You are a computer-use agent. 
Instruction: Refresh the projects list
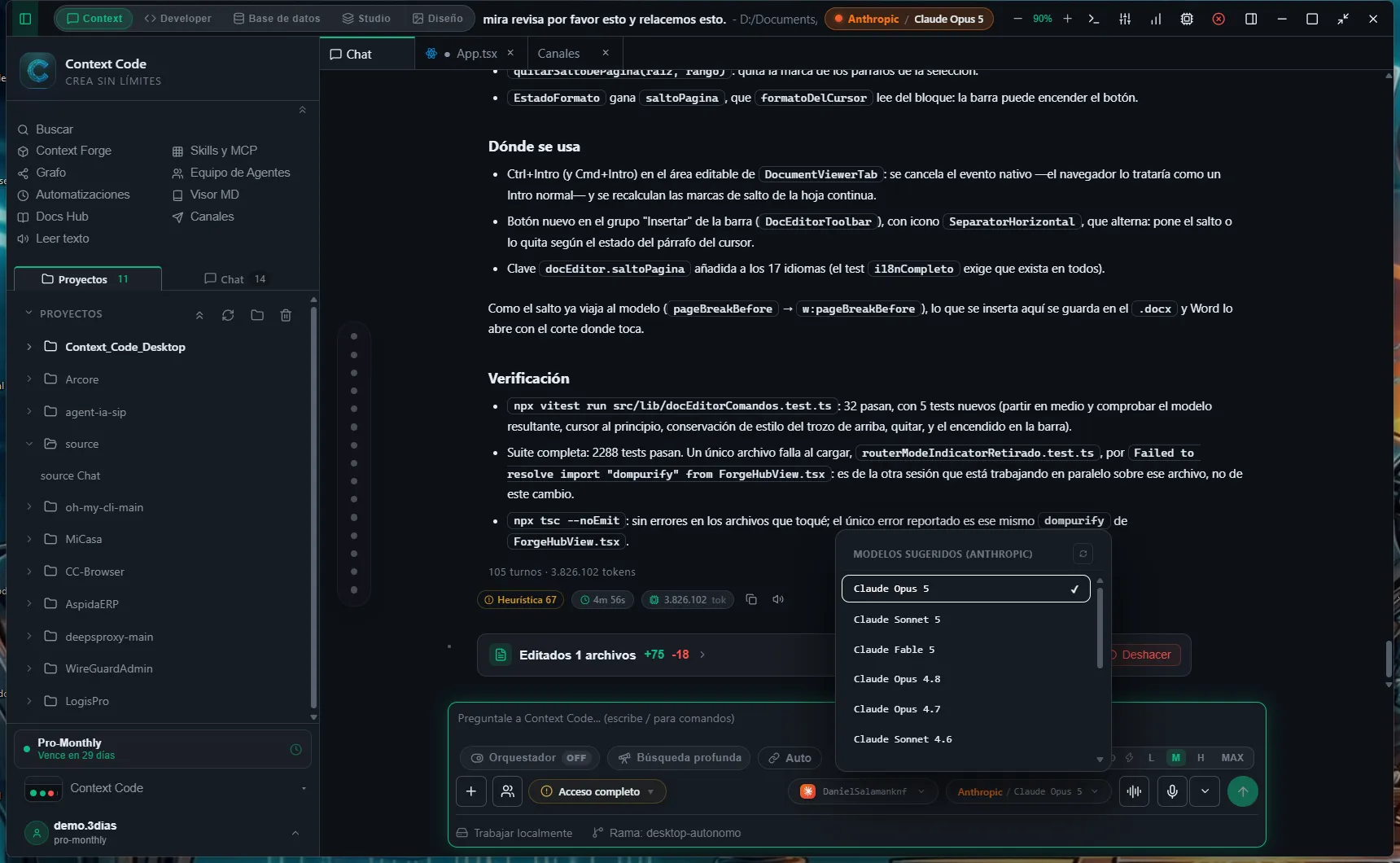pos(228,315)
